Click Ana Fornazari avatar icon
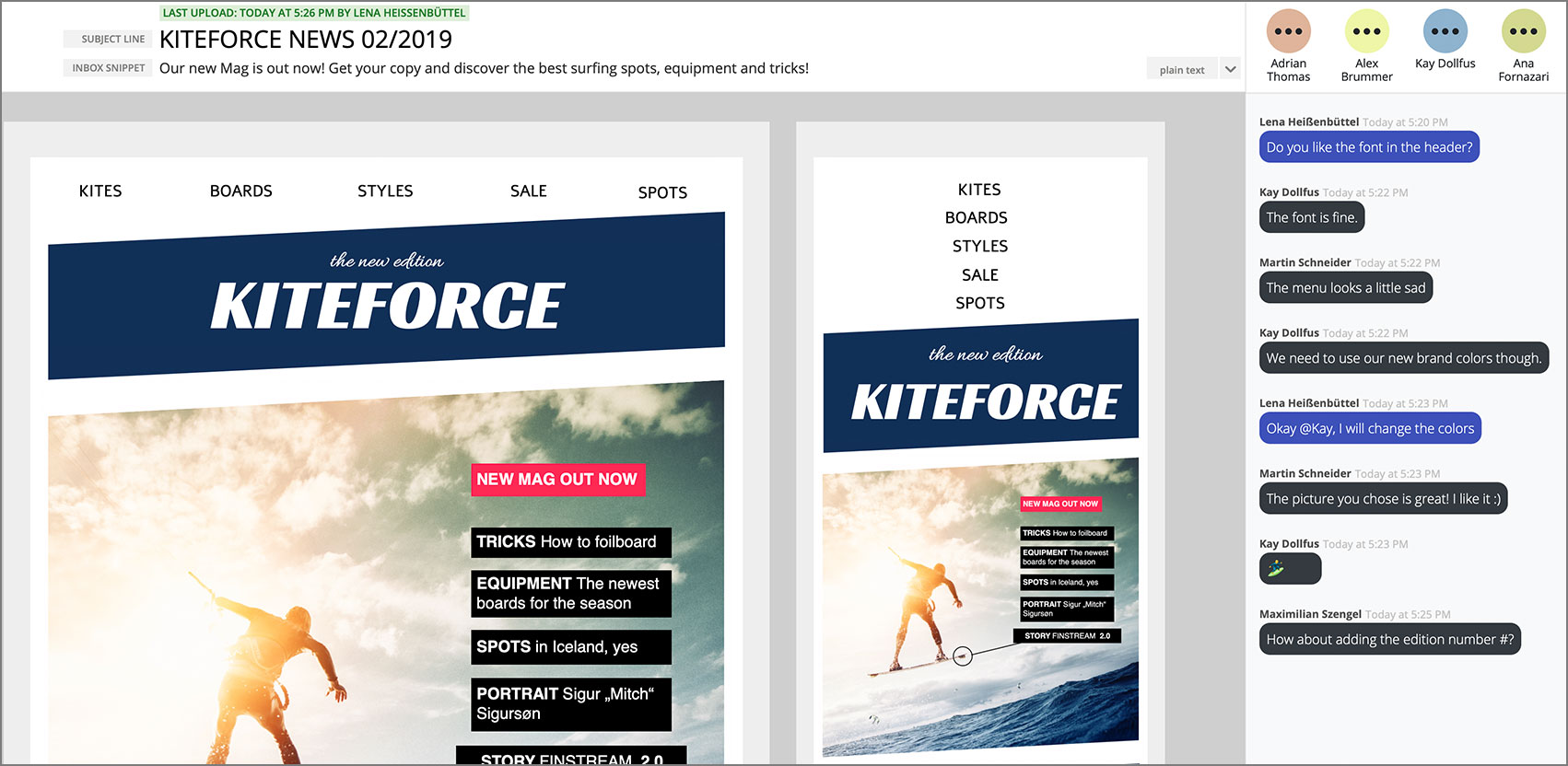Viewport: 1568px width, 766px height. 1523,31
